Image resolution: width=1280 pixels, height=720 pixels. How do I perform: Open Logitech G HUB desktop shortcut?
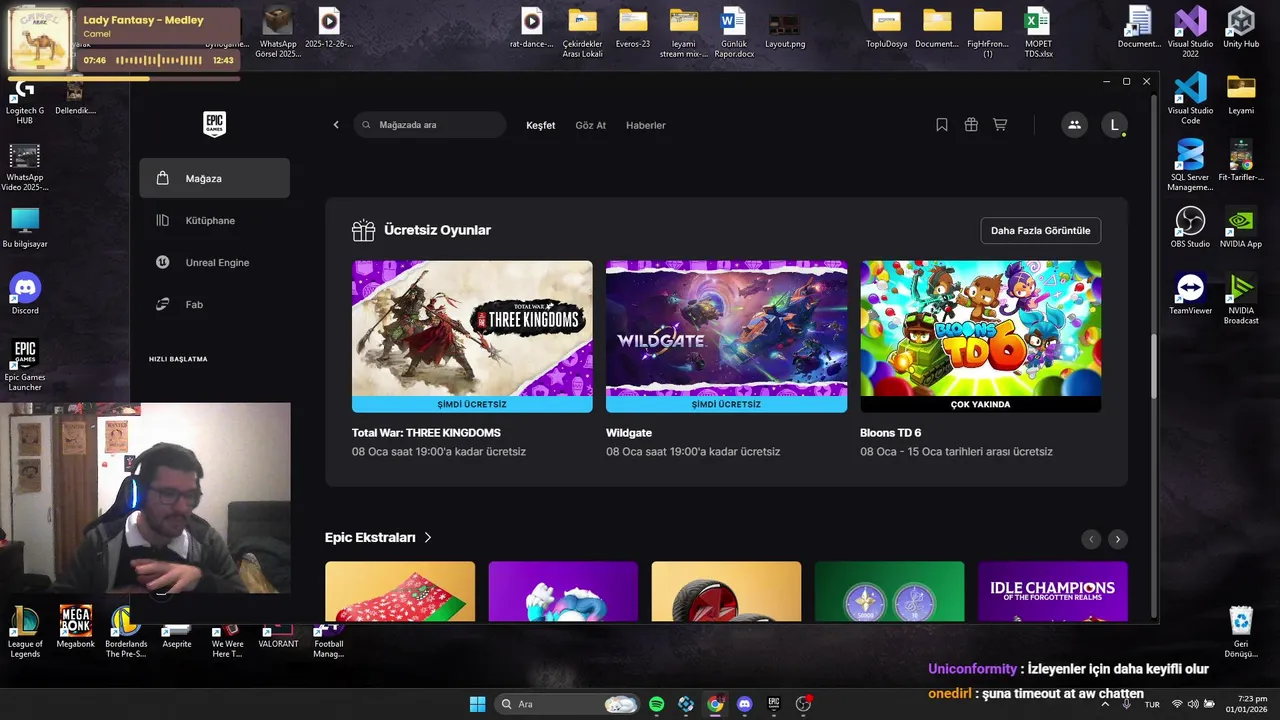click(x=25, y=103)
